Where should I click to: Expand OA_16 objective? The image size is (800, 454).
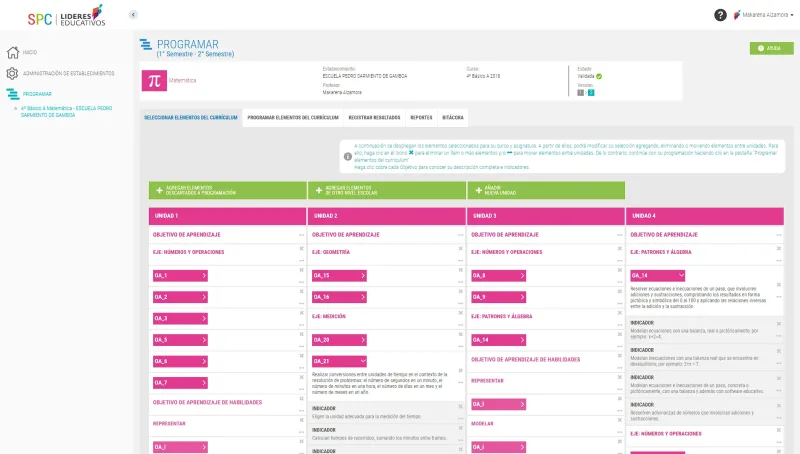(x=339, y=297)
